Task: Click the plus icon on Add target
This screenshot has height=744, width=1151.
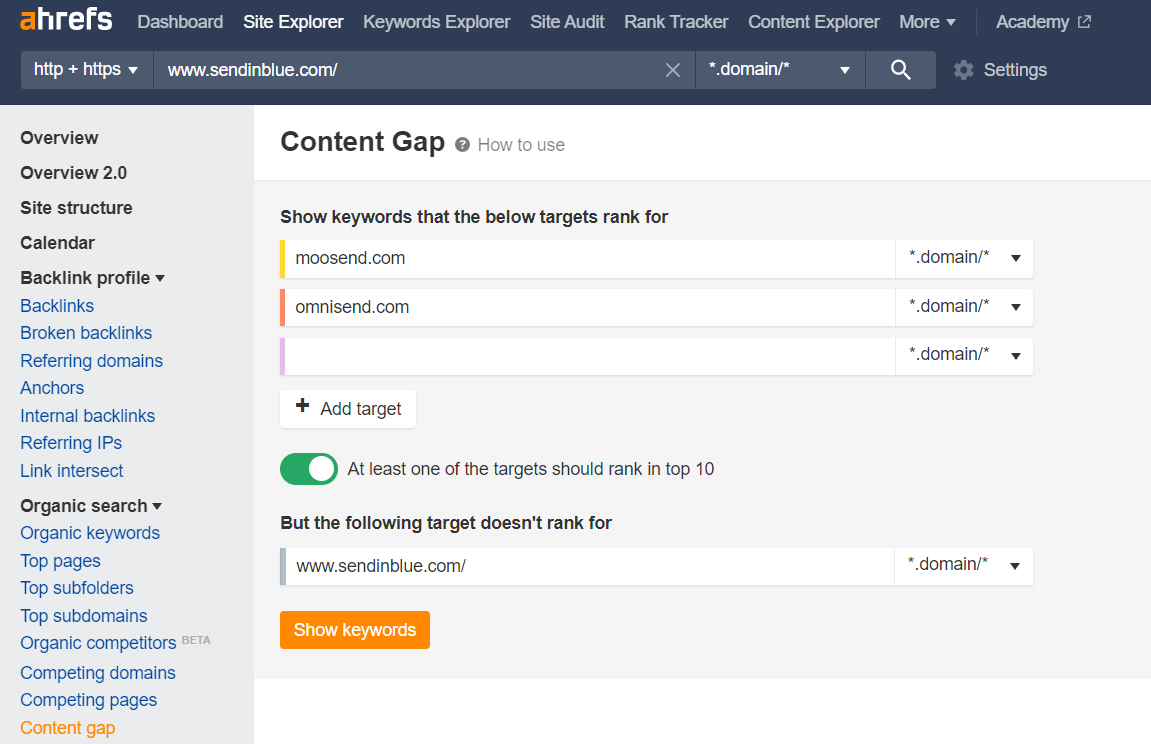Action: (302, 406)
